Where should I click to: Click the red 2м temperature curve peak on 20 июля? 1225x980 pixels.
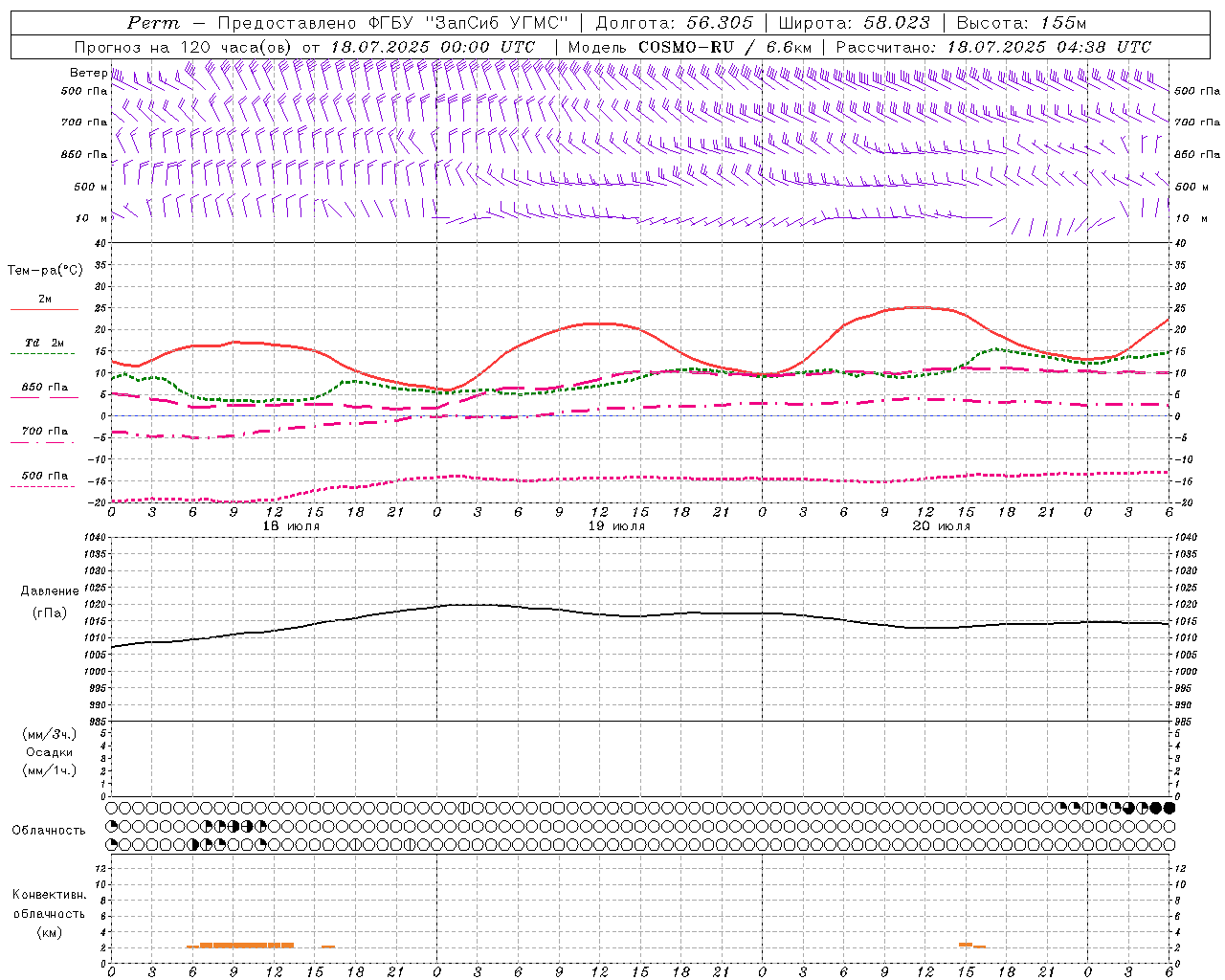[x=919, y=307]
